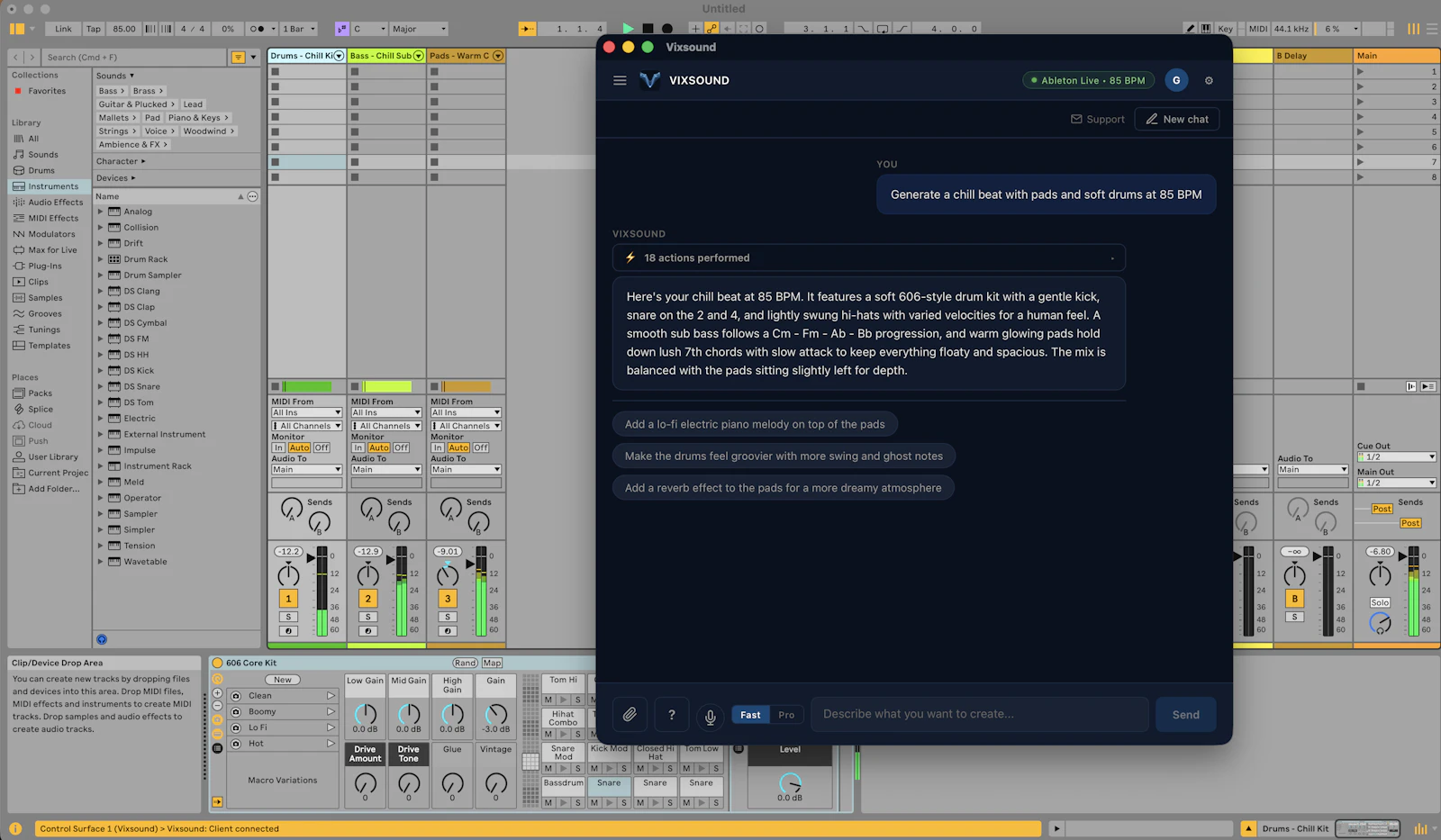Open Drums MIDI From All Ins dropdown

click(306, 412)
